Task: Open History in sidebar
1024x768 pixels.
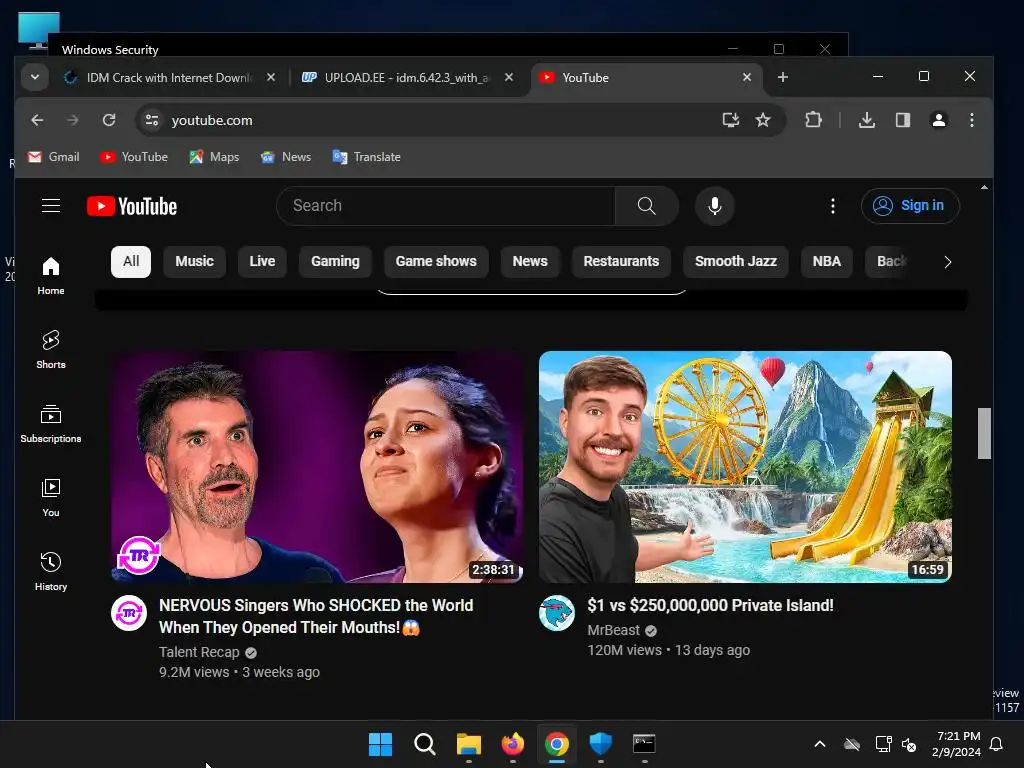Action: (51, 571)
